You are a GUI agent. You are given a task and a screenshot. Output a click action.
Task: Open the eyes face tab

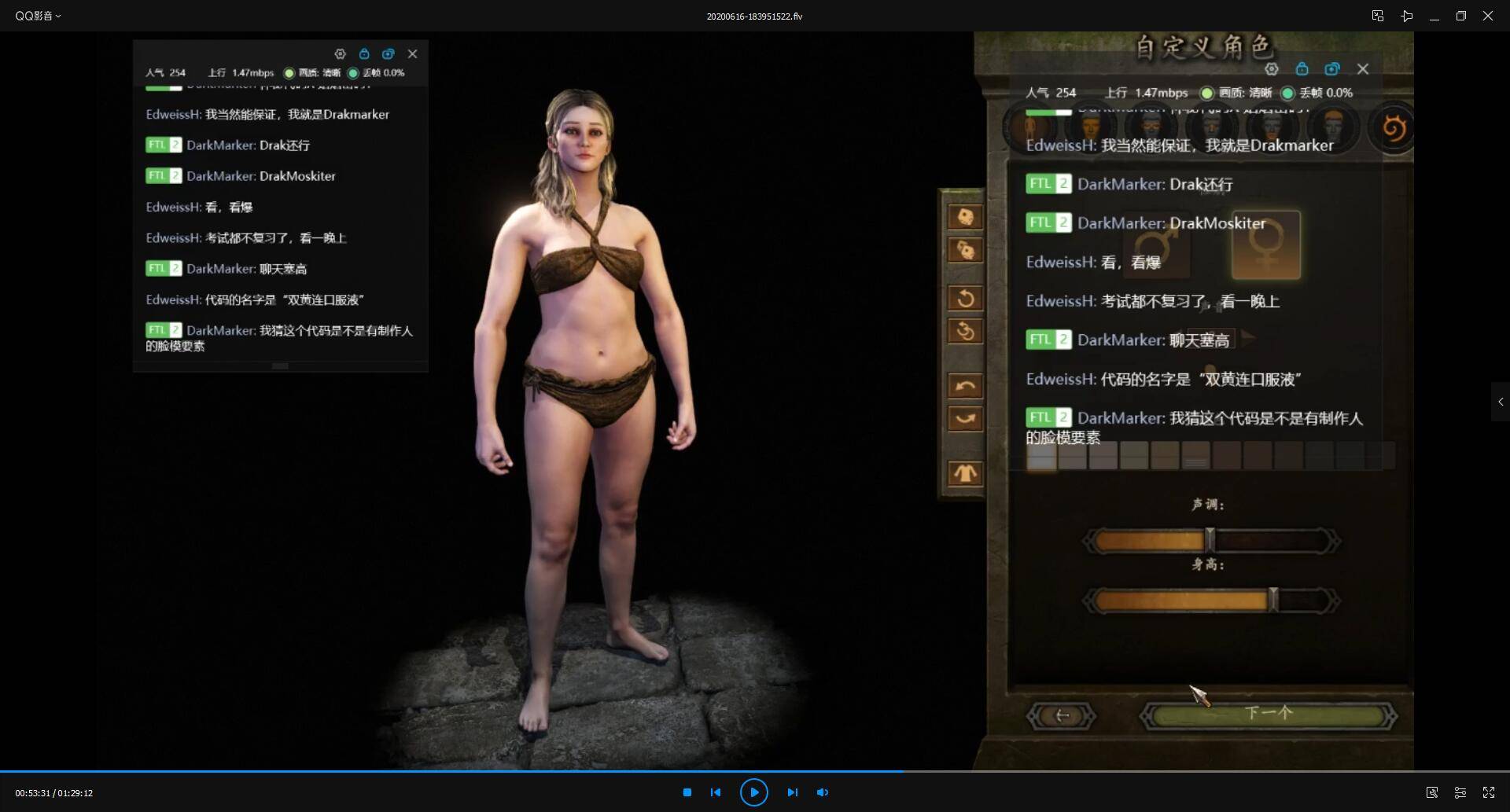[x=1151, y=127]
